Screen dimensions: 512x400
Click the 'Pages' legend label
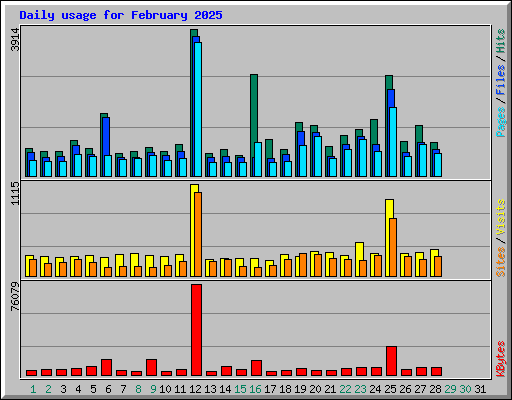(x=501, y=122)
